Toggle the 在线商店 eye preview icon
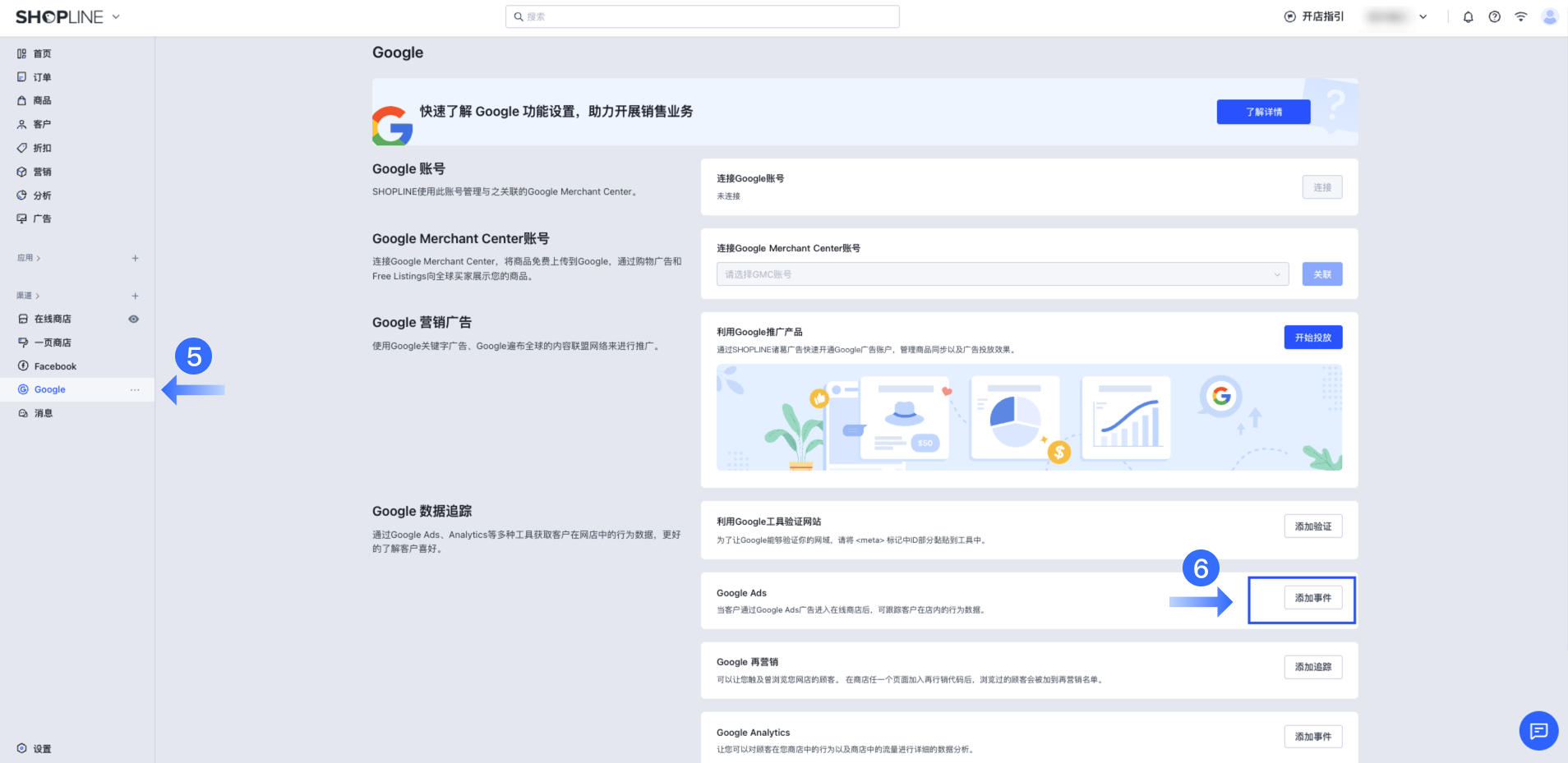The height and width of the screenshot is (763, 1568). tap(134, 319)
